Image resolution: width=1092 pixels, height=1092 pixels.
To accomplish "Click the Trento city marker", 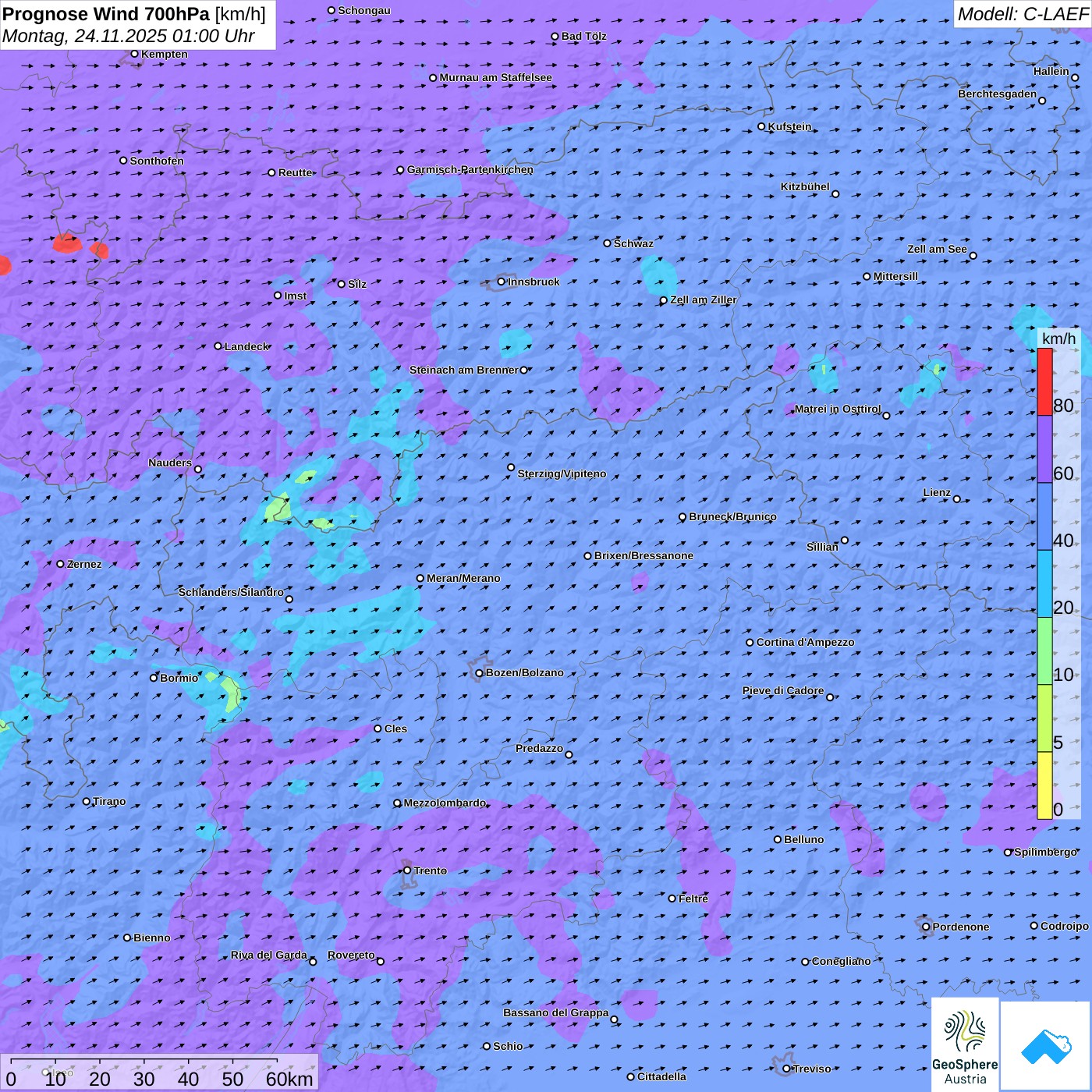I will click(407, 870).
